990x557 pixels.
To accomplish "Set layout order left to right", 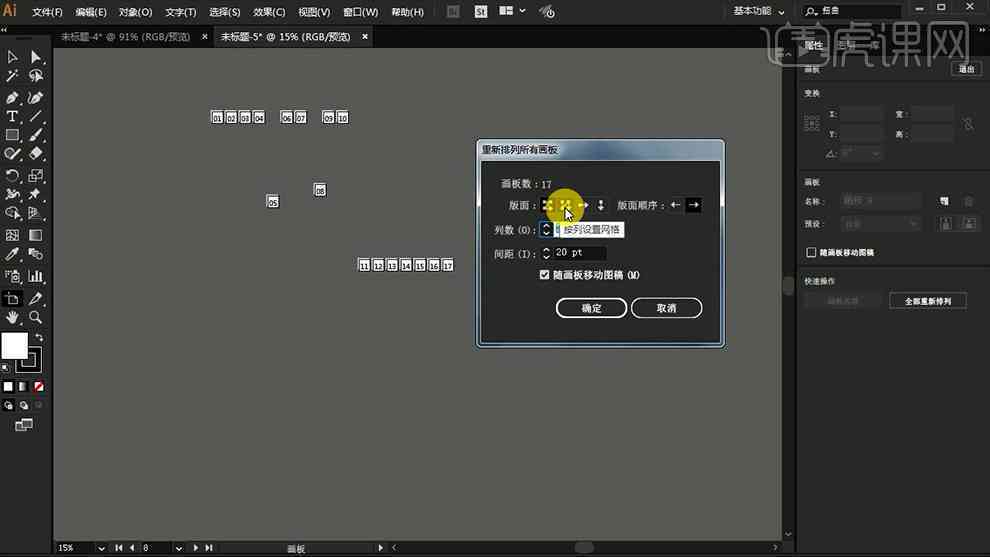I will point(693,205).
